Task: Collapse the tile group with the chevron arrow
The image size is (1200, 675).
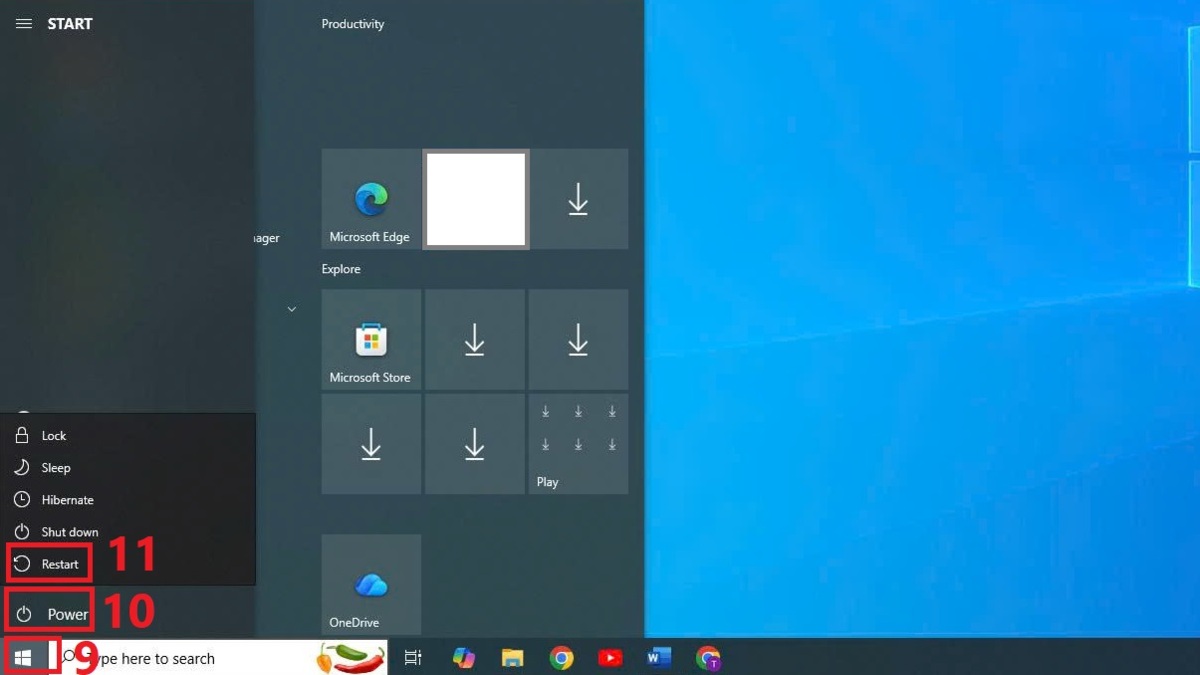Action: click(x=291, y=309)
